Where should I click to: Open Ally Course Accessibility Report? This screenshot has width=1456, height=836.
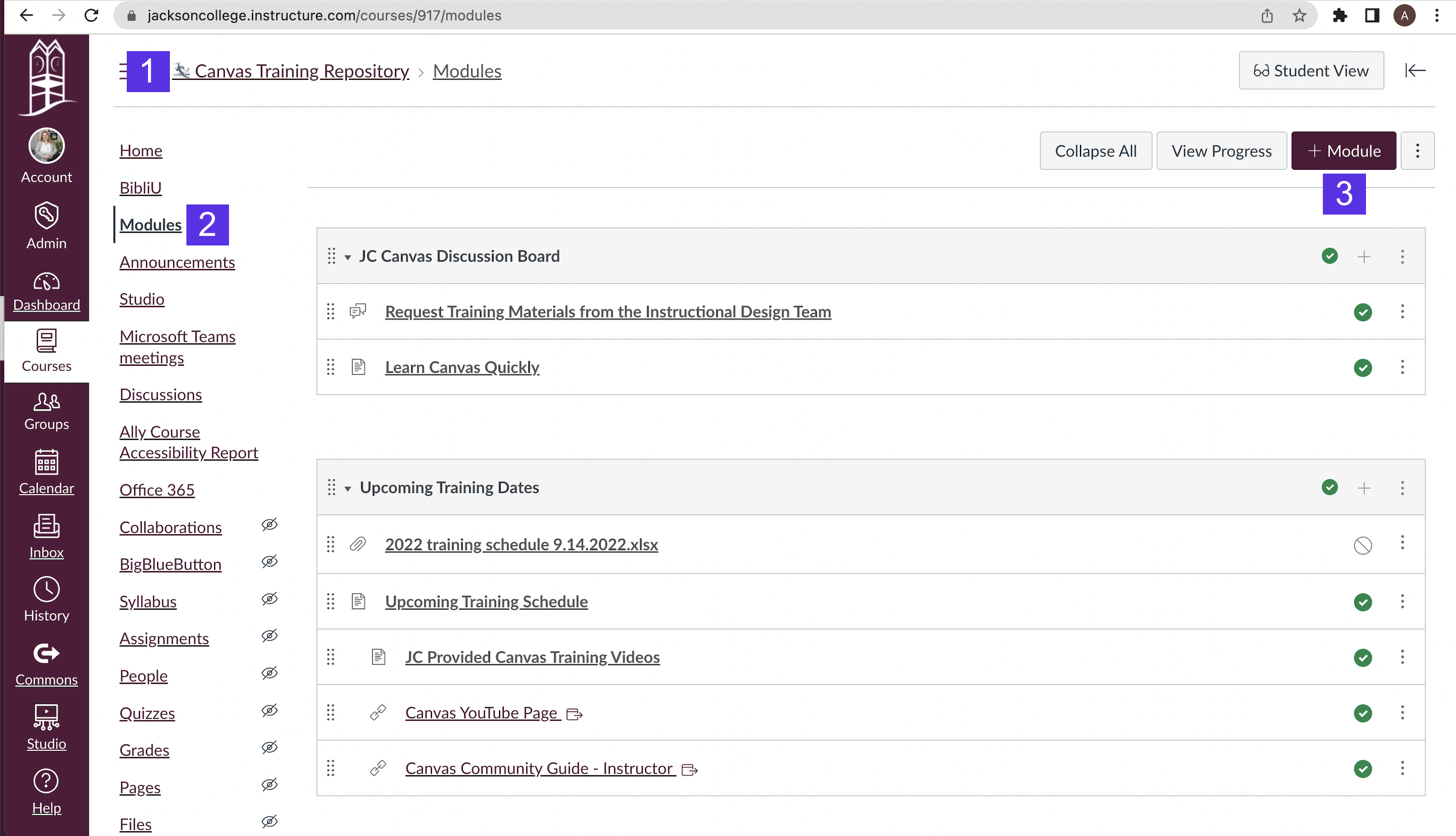(189, 442)
